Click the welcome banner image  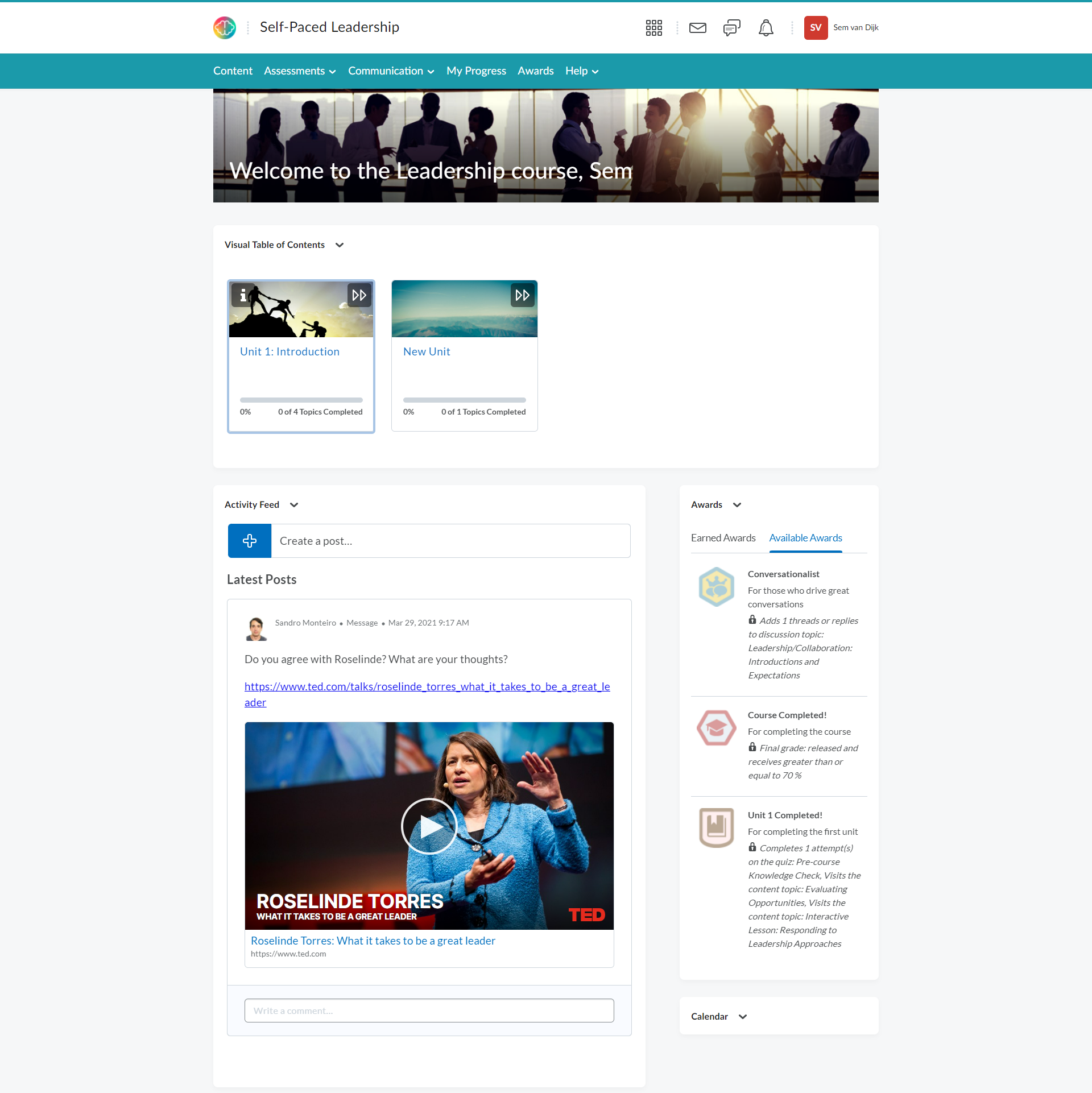coord(546,146)
